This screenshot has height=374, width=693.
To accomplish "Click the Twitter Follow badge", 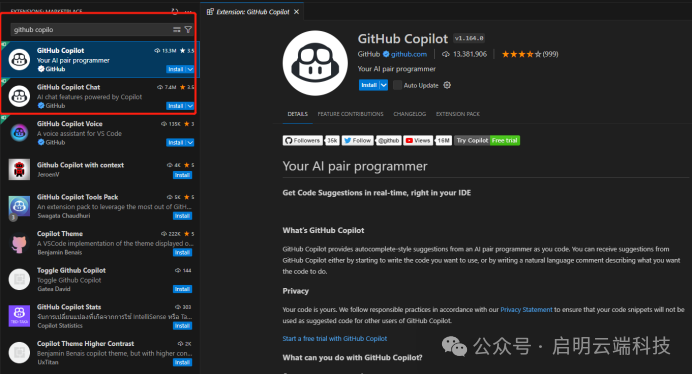I will 358,140.
